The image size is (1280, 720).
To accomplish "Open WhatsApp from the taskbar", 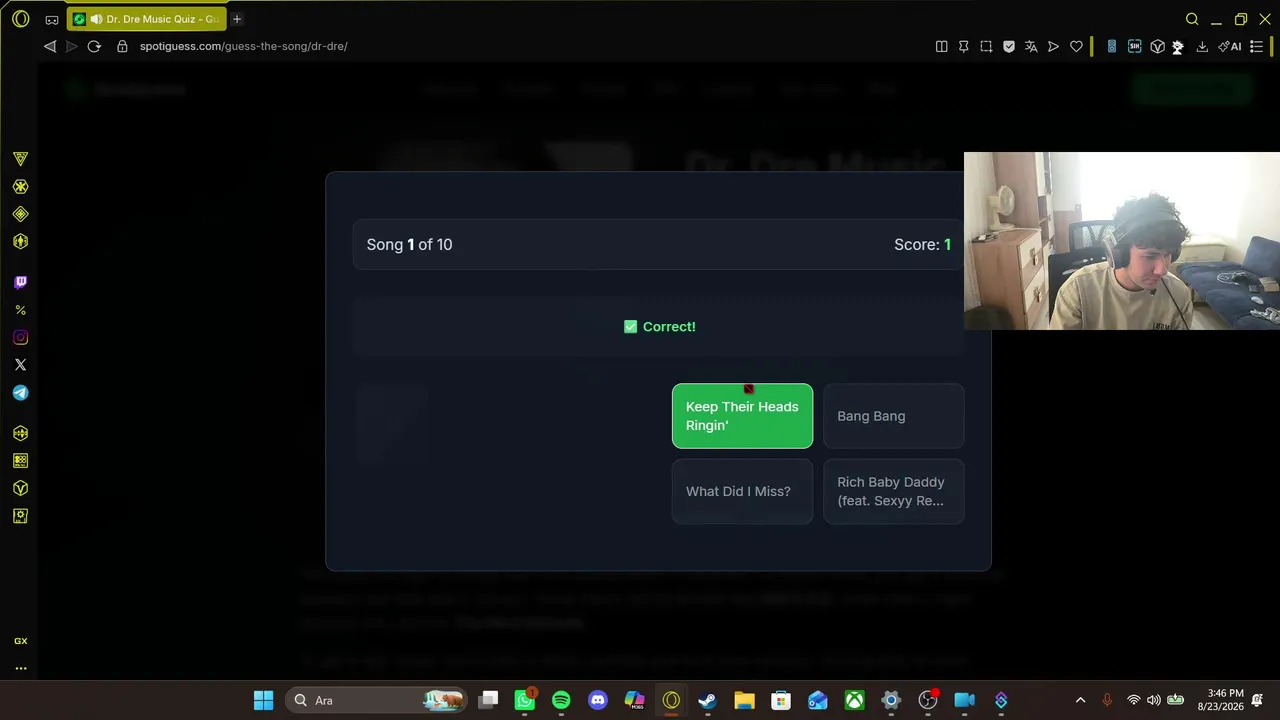I will pos(525,700).
